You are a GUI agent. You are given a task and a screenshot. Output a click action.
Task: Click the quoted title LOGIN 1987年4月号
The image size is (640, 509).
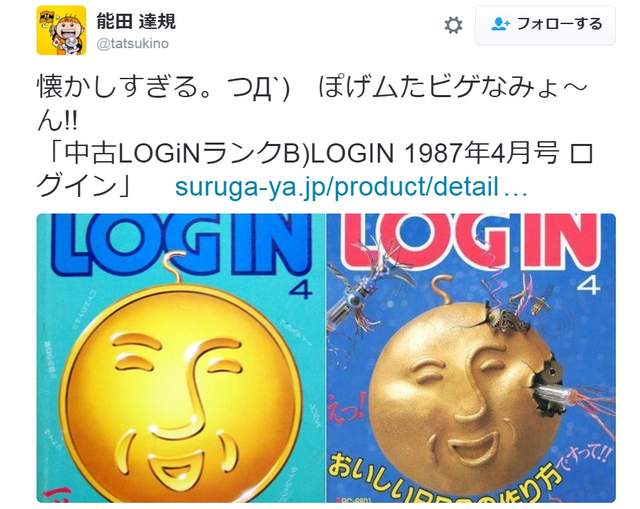436,154
